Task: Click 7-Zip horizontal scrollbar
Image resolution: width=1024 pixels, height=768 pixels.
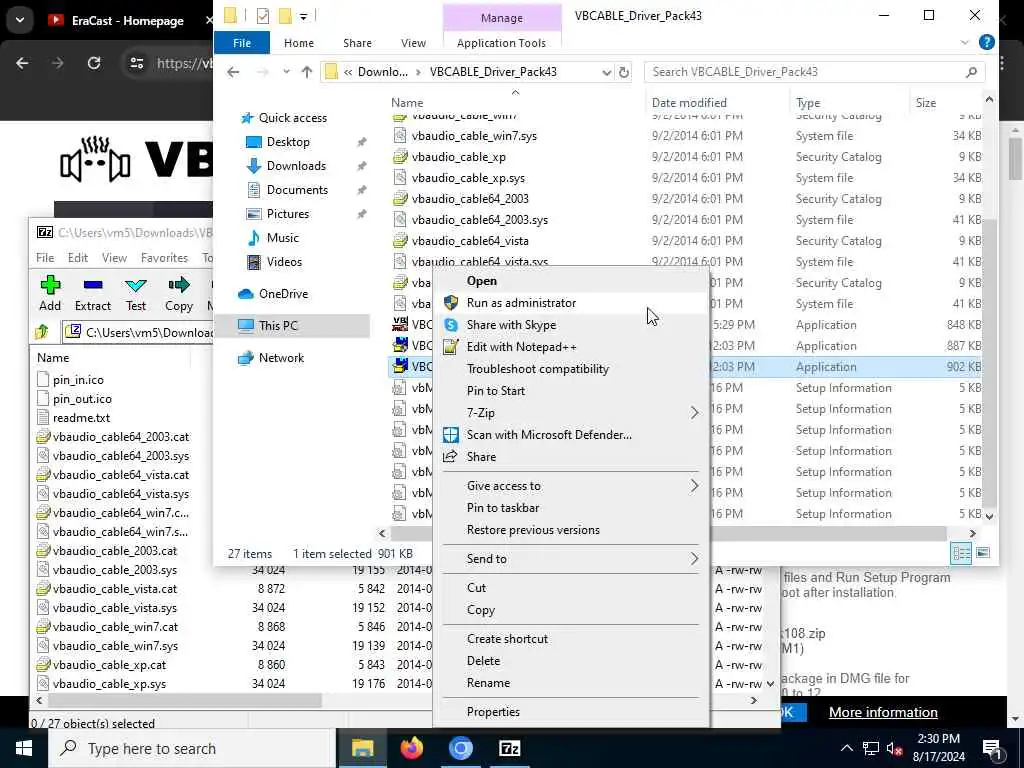Action: click(186, 700)
